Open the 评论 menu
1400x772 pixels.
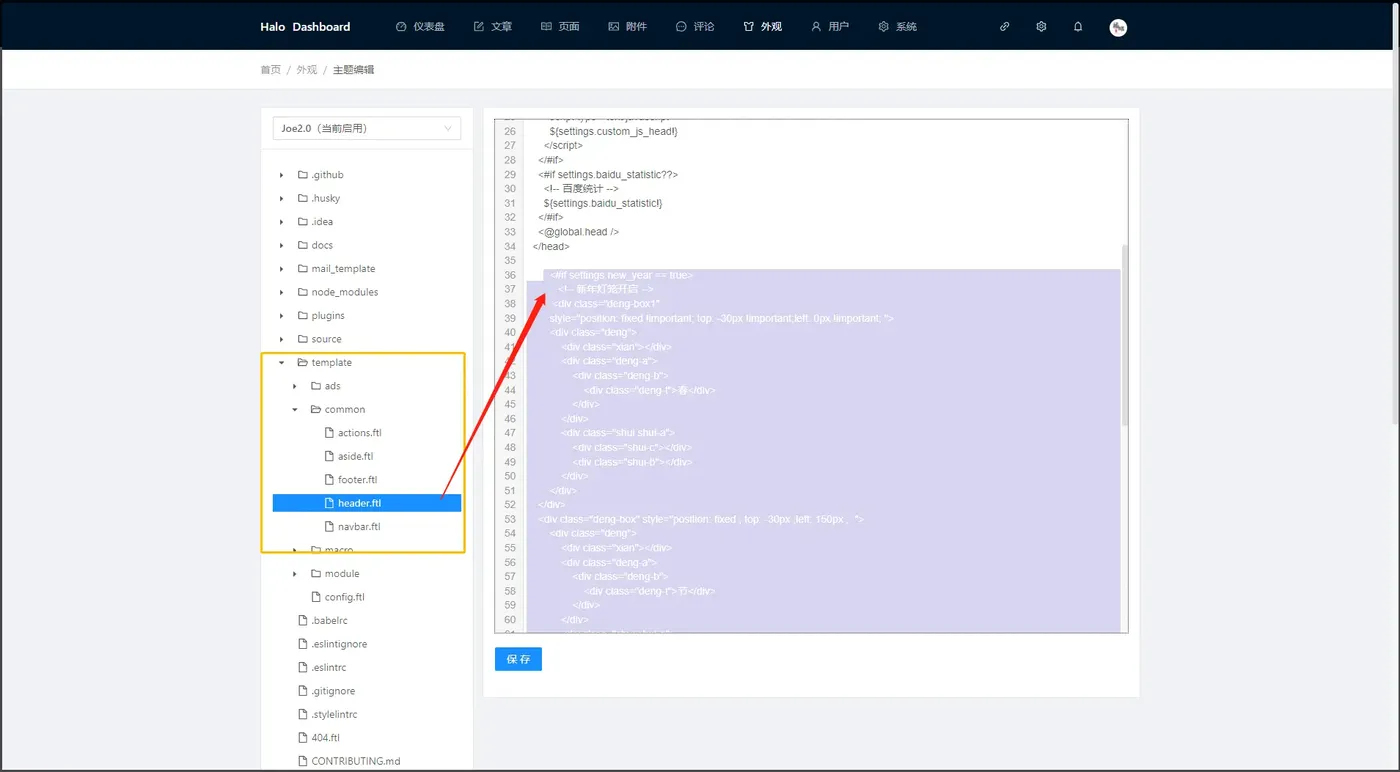(695, 27)
